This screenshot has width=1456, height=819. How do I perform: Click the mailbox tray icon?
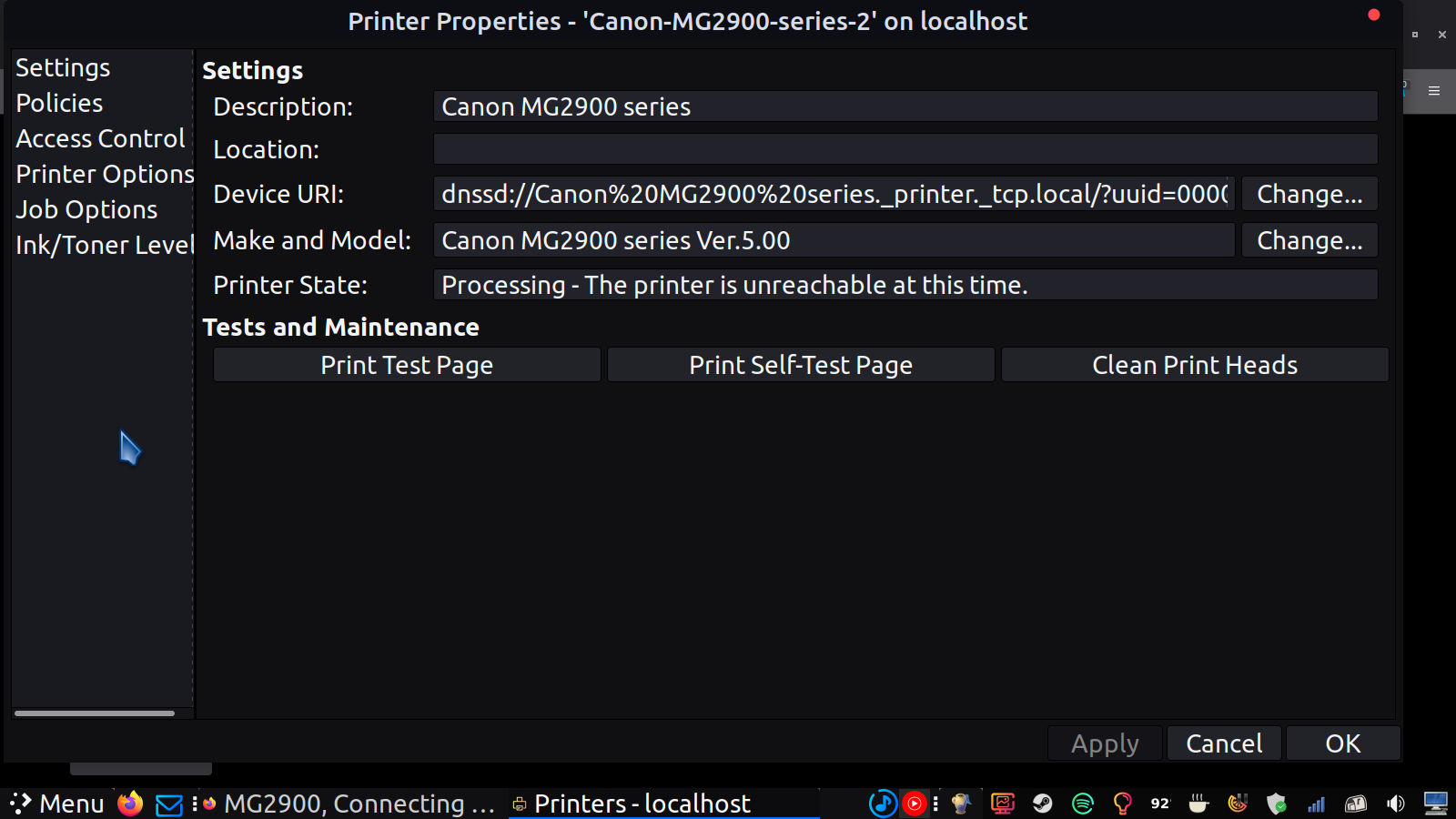(x=1356, y=804)
